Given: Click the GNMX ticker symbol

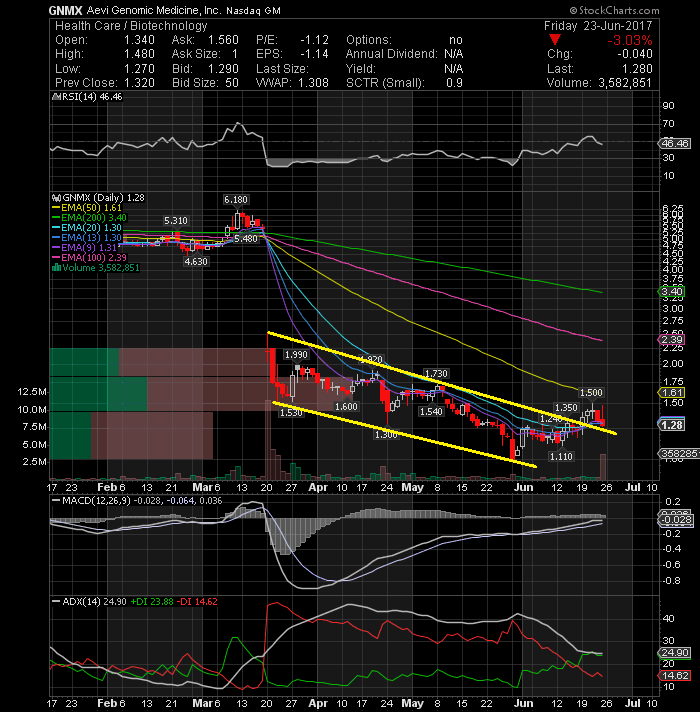Looking at the screenshot, I should pyautogui.click(x=65, y=10).
